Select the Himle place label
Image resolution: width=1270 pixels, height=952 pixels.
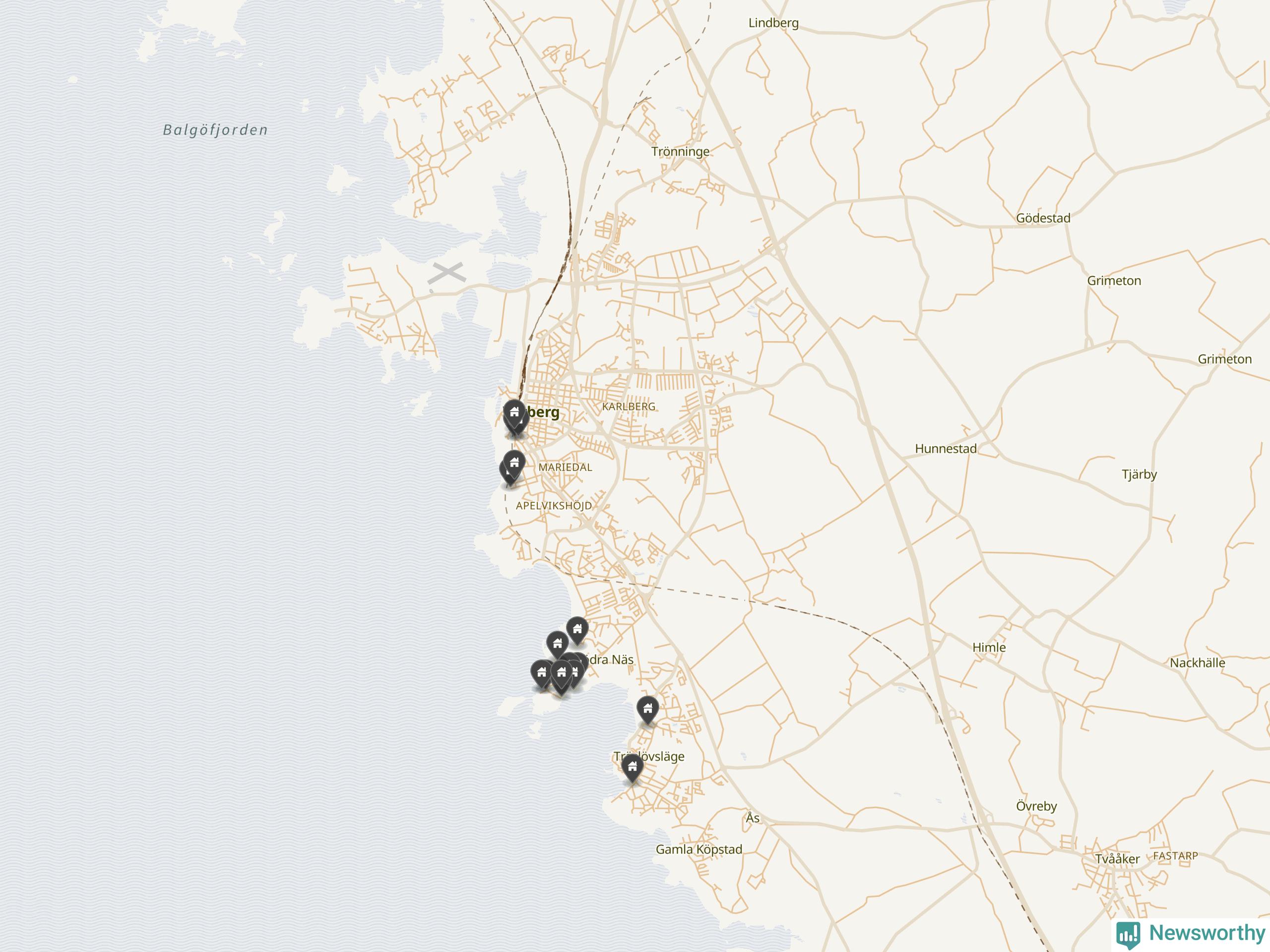(x=989, y=647)
